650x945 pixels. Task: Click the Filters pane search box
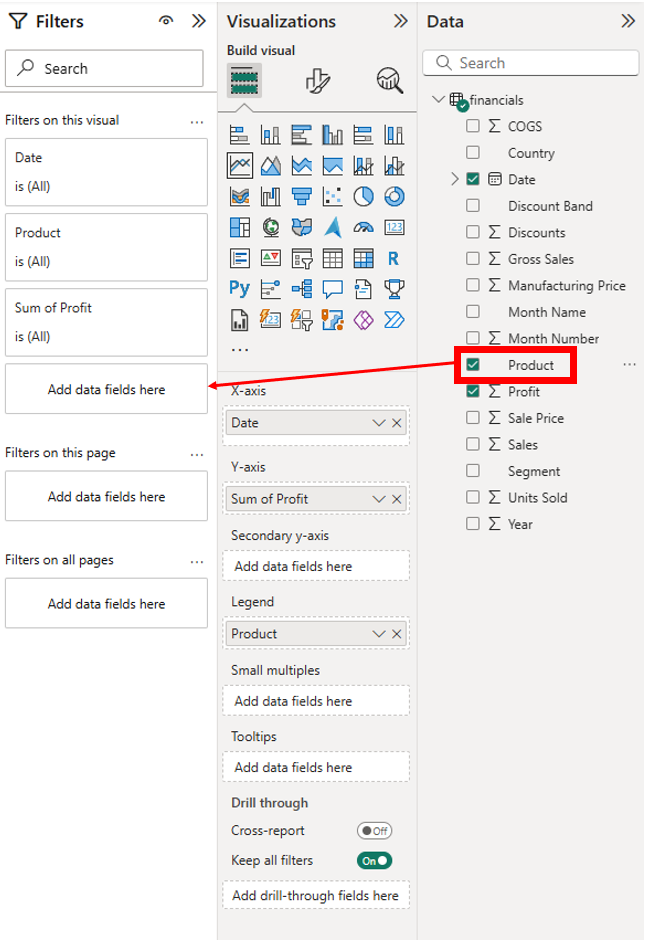[x=104, y=68]
